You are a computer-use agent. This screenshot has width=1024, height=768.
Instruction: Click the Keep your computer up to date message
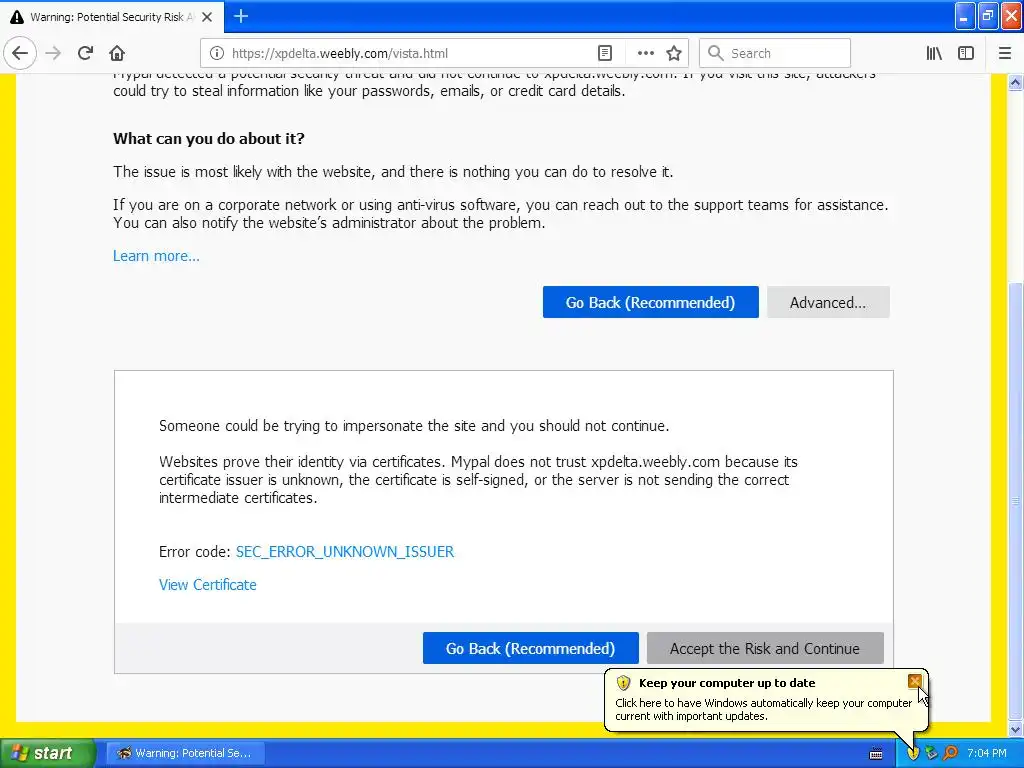[763, 709]
